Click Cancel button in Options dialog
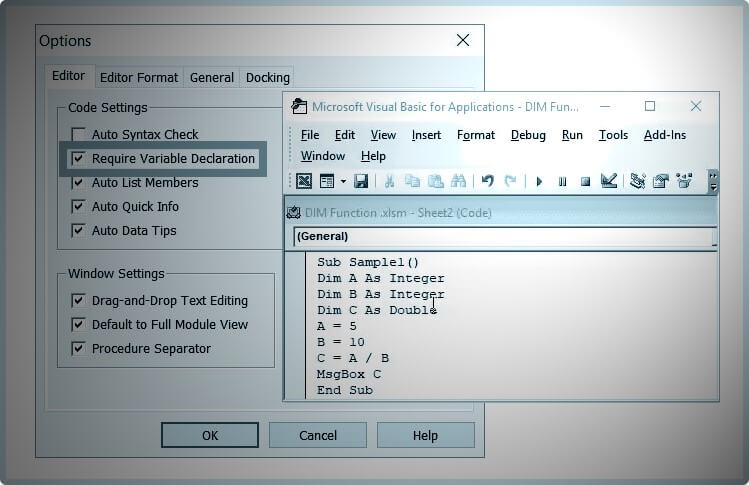Image resolution: width=749 pixels, height=485 pixels. click(318, 435)
